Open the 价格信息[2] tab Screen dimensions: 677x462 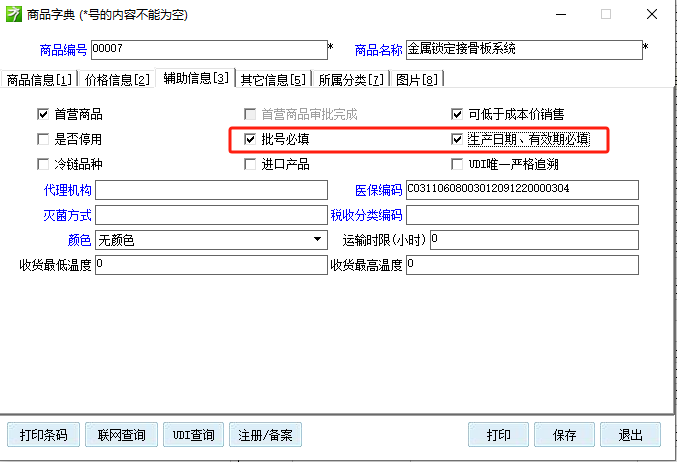(118, 79)
